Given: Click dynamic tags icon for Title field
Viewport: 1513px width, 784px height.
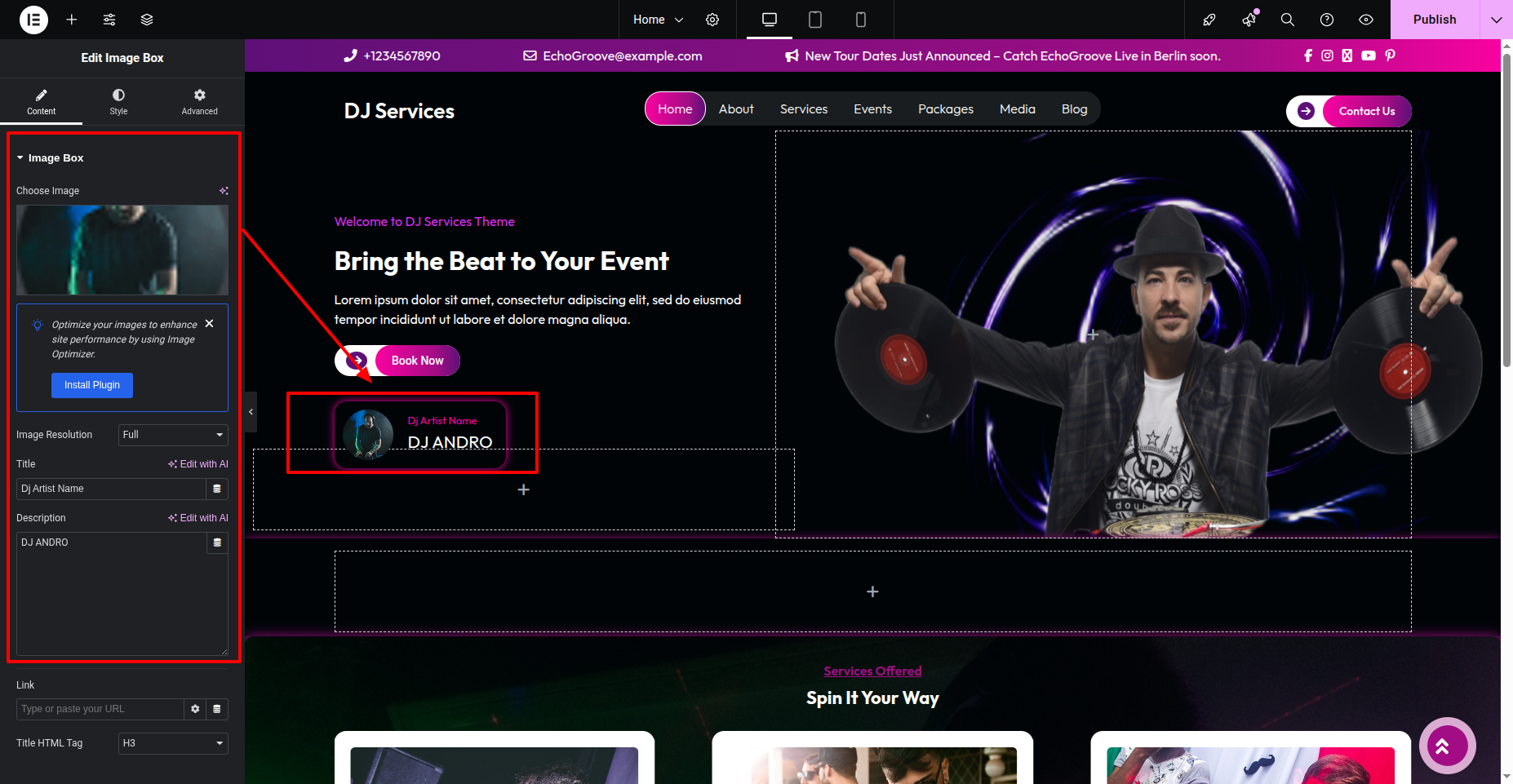Looking at the screenshot, I should [x=217, y=489].
